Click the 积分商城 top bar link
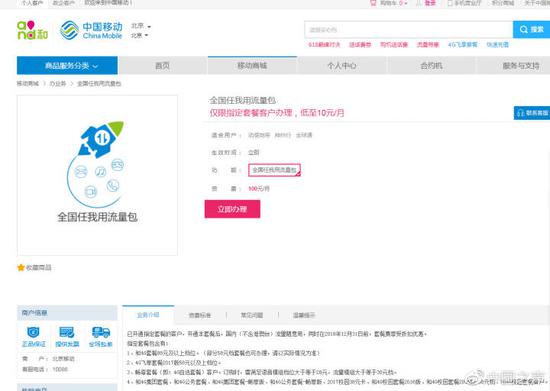Viewport: 550px width, 391px height. coord(503,3)
